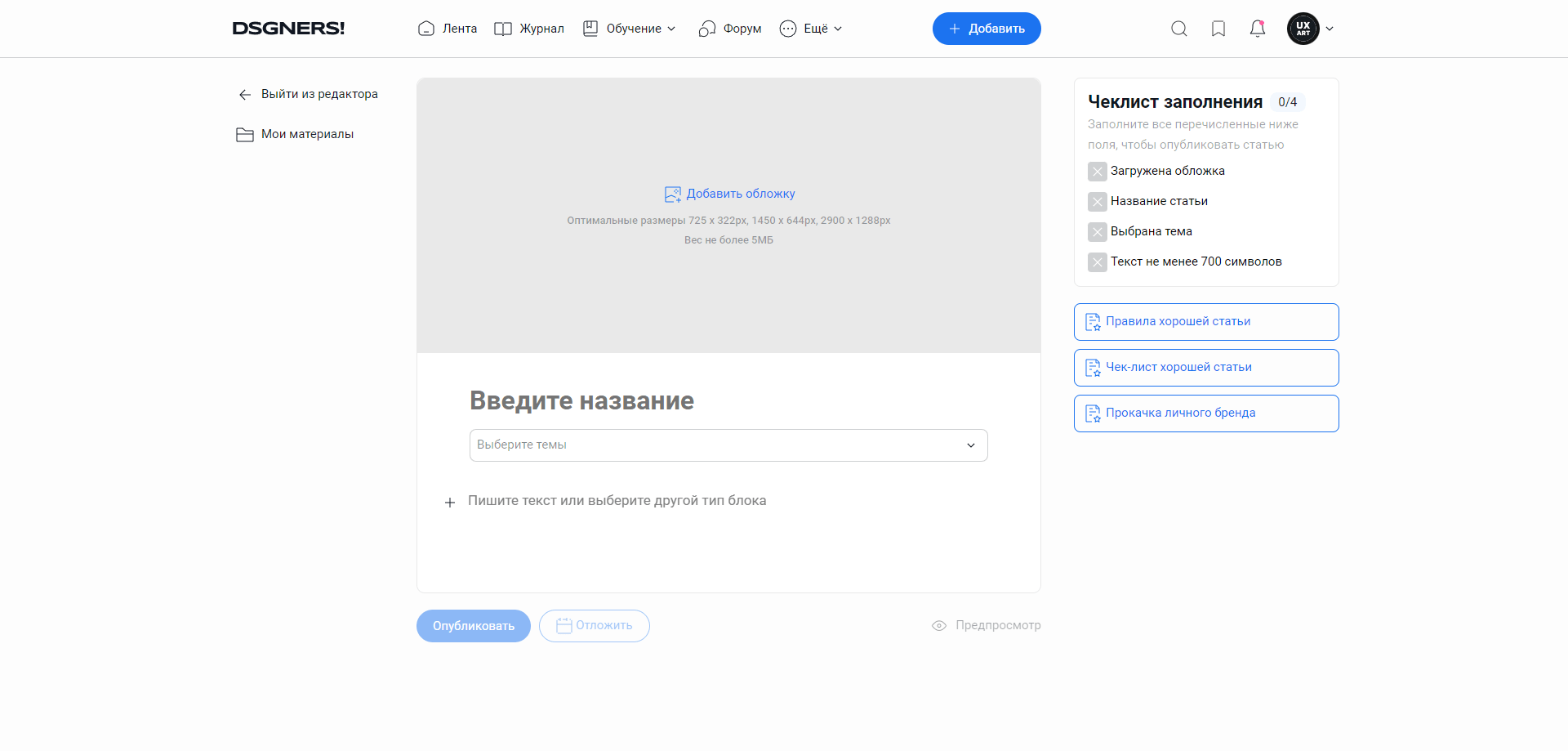Open the Журнал section
The width and height of the screenshot is (1568, 751).
[x=540, y=28]
